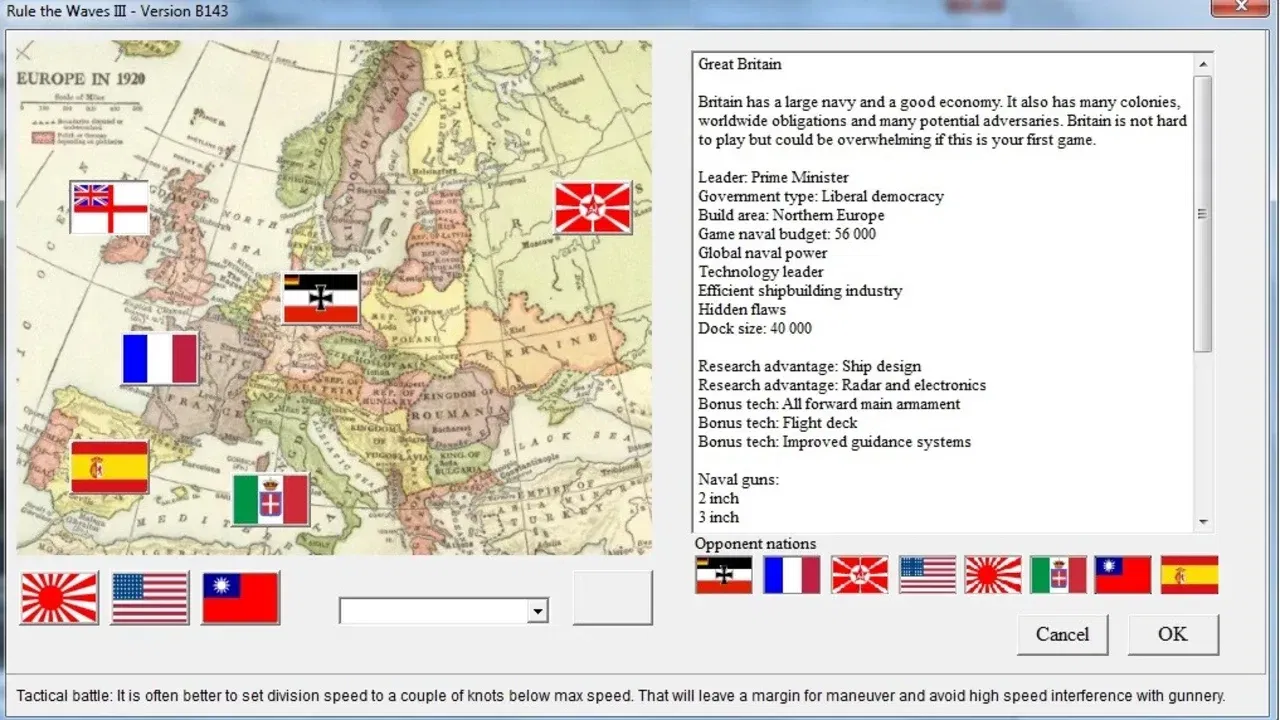Click the nation description scrollbar thumb
This screenshot has width=1280, height=720.
pyautogui.click(x=1201, y=213)
